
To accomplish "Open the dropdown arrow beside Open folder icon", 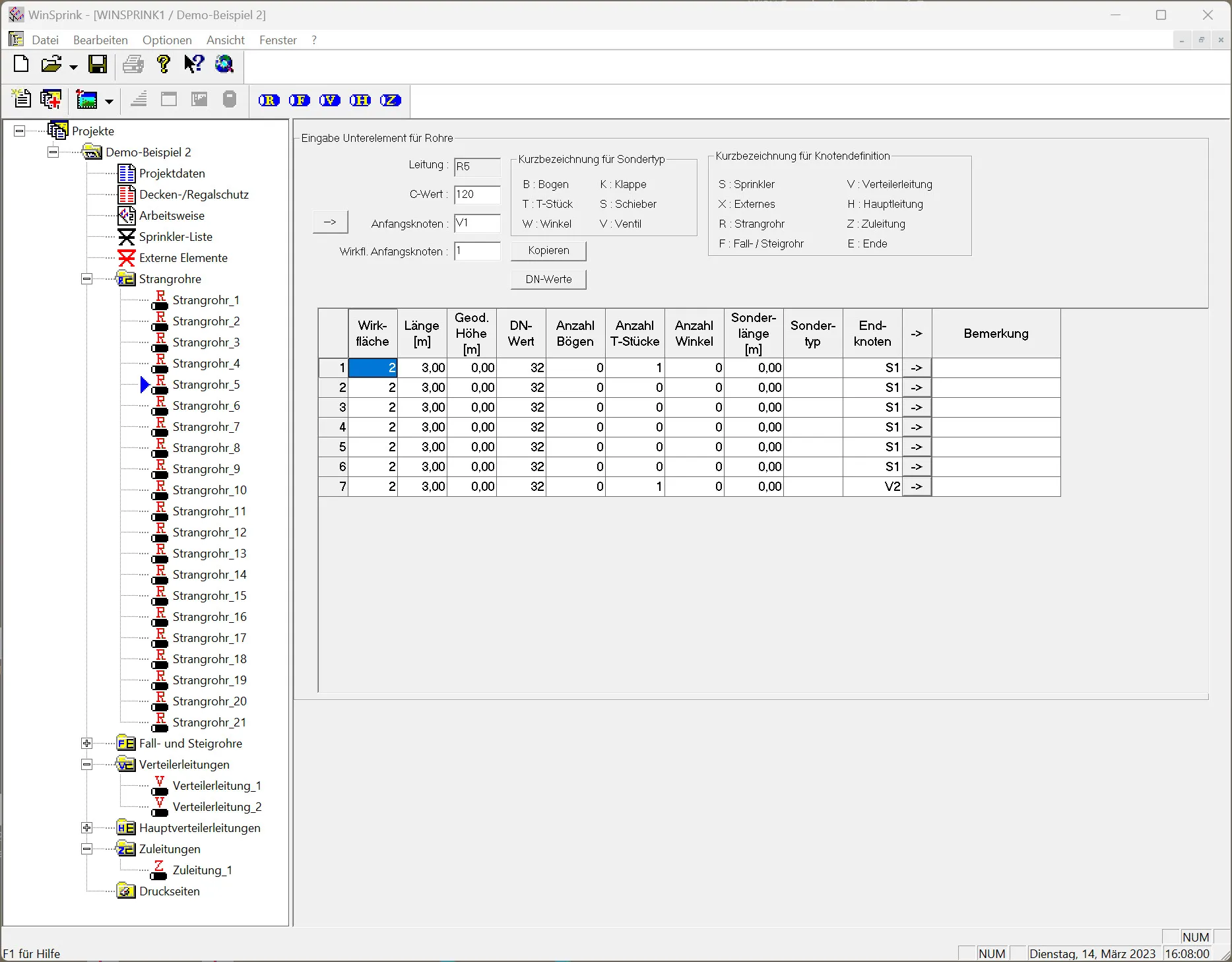I will pyautogui.click(x=73, y=66).
